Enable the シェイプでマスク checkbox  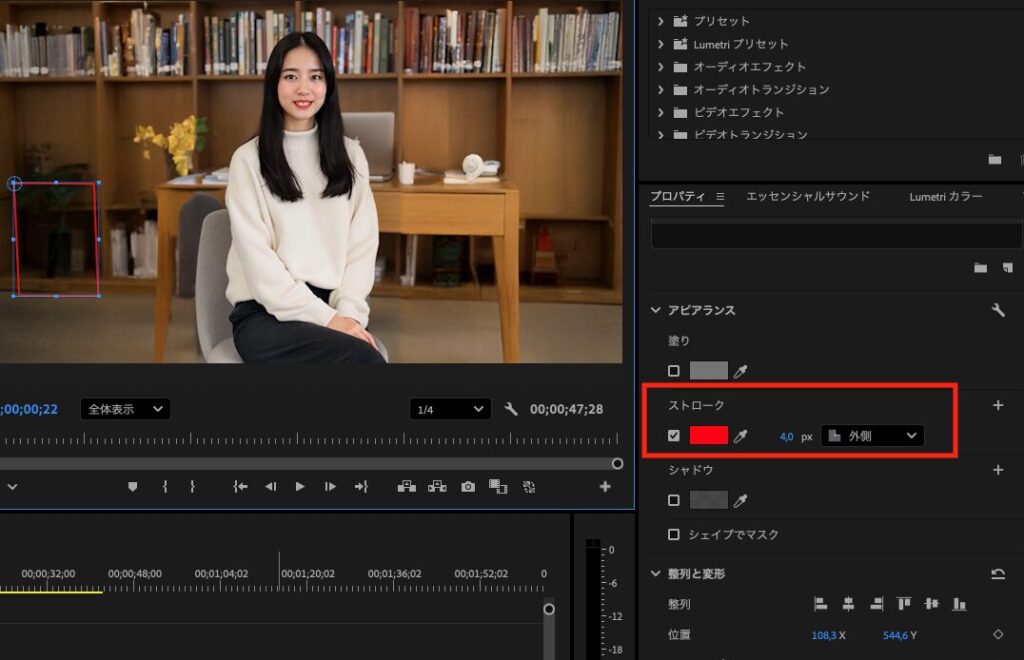[x=674, y=534]
